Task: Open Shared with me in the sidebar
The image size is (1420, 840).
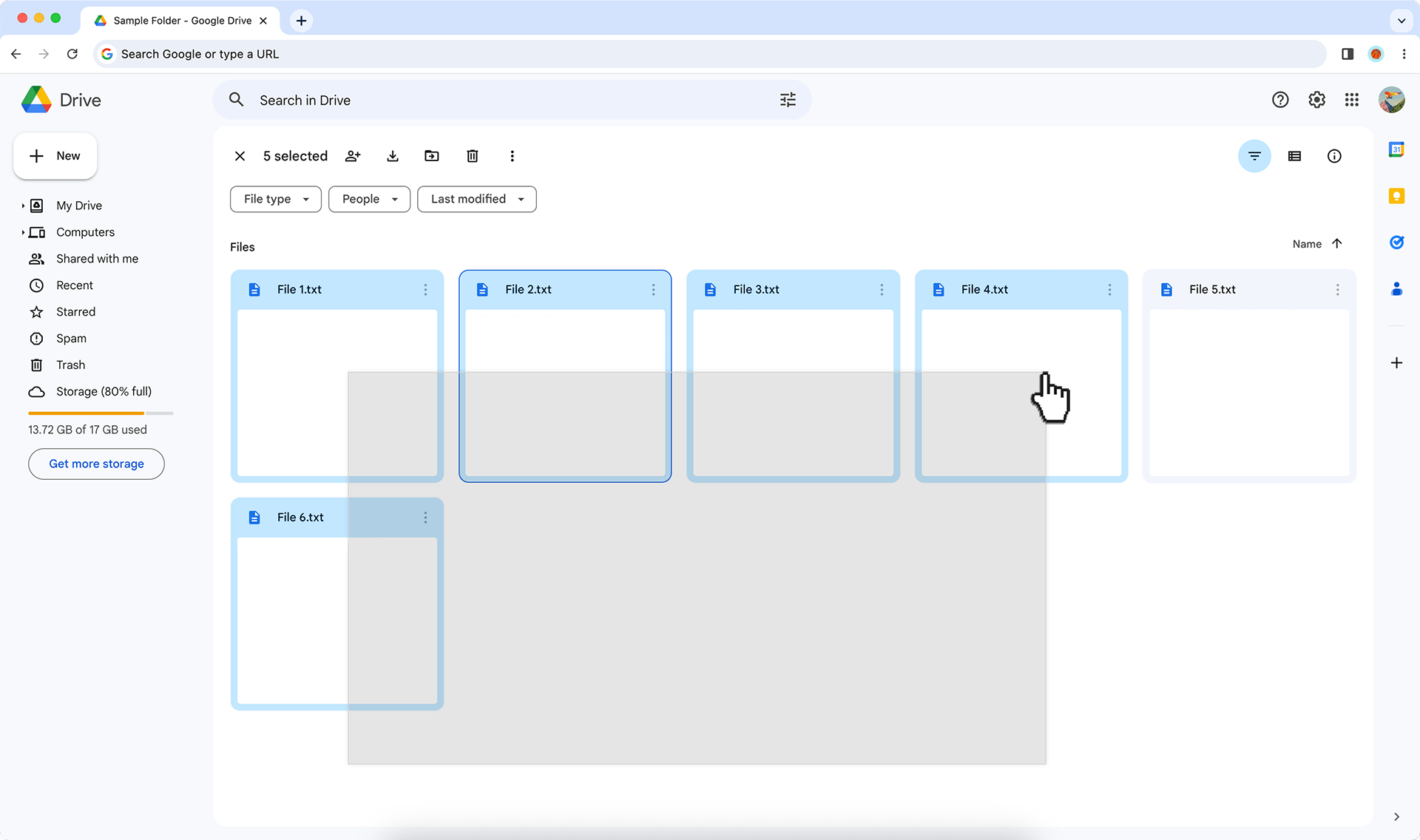Action: (97, 258)
